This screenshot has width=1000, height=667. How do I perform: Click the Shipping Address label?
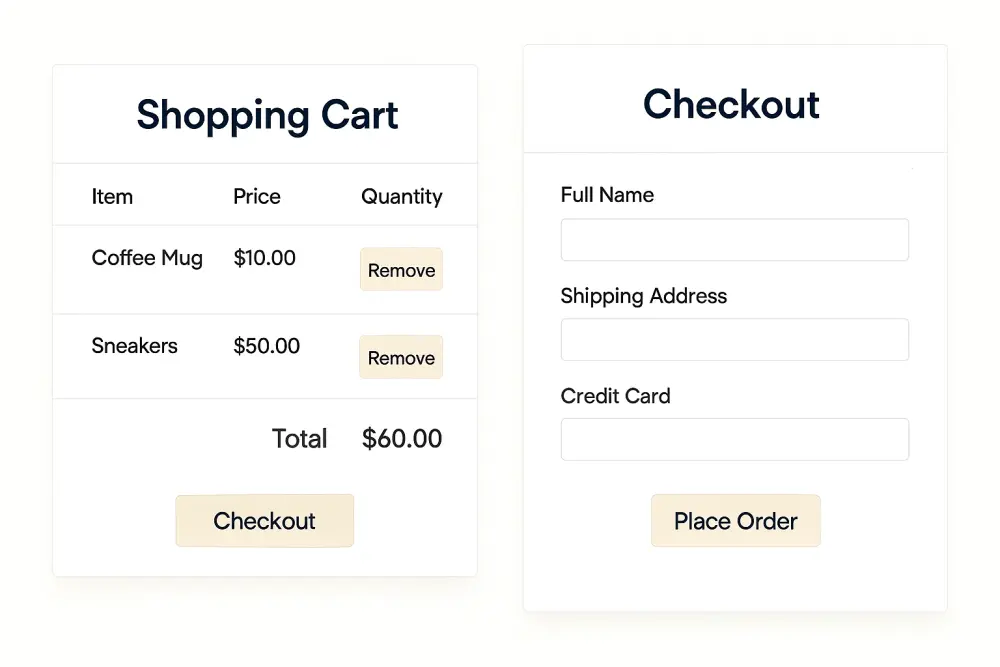[643, 296]
